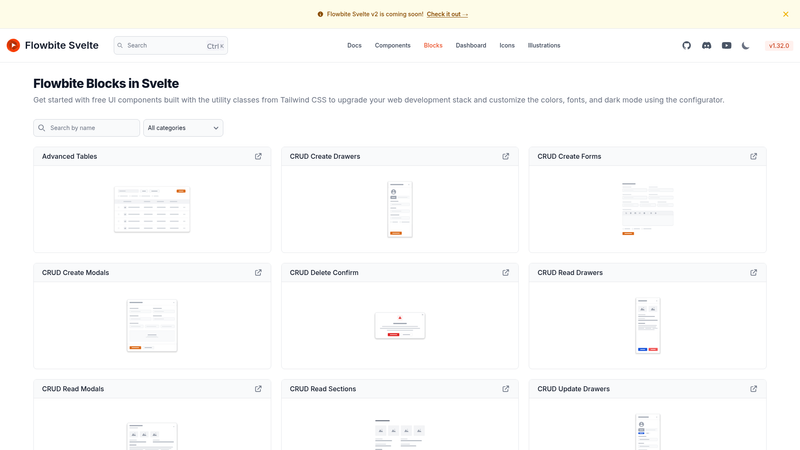This screenshot has width=800, height=450.
Task: Open the Advanced Tables preview thumbnail
Action: pyautogui.click(x=152, y=209)
